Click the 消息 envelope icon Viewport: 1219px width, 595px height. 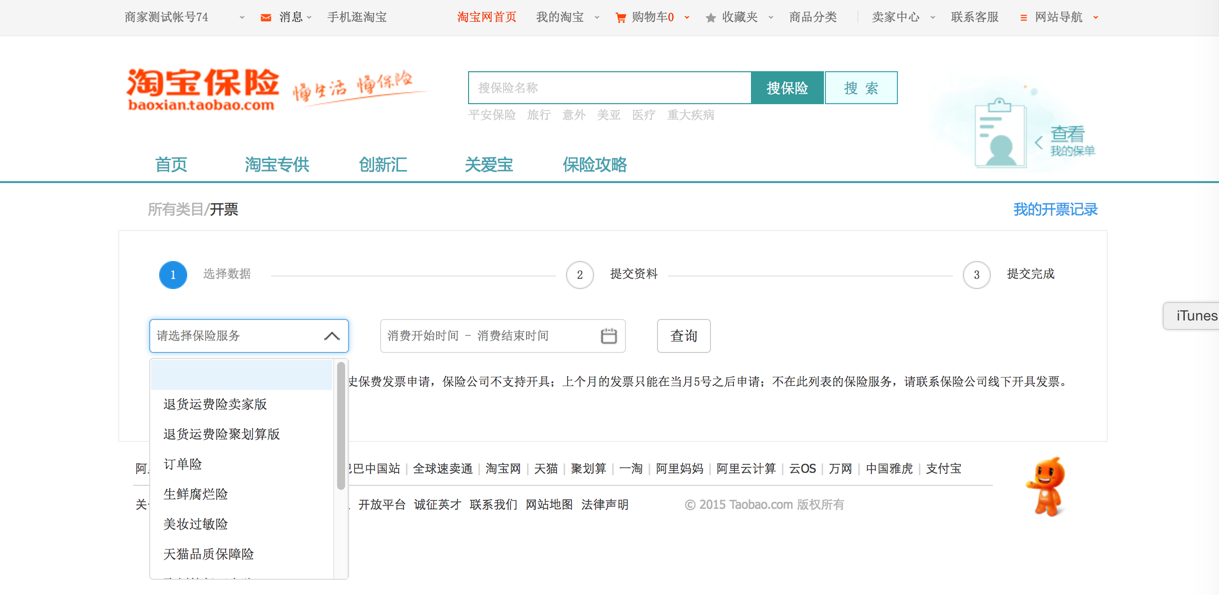click(x=266, y=17)
